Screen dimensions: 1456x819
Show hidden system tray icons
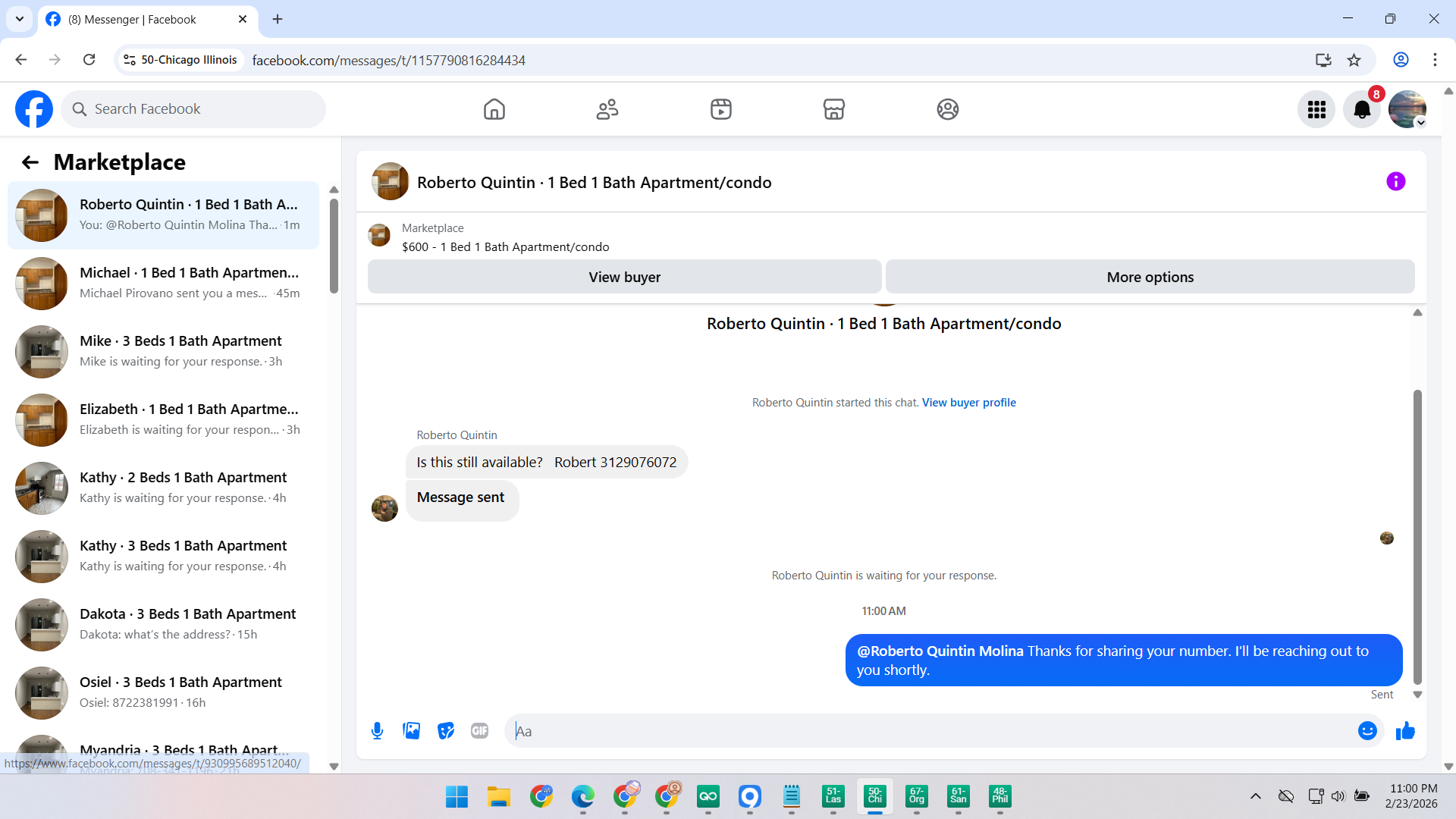1256,796
